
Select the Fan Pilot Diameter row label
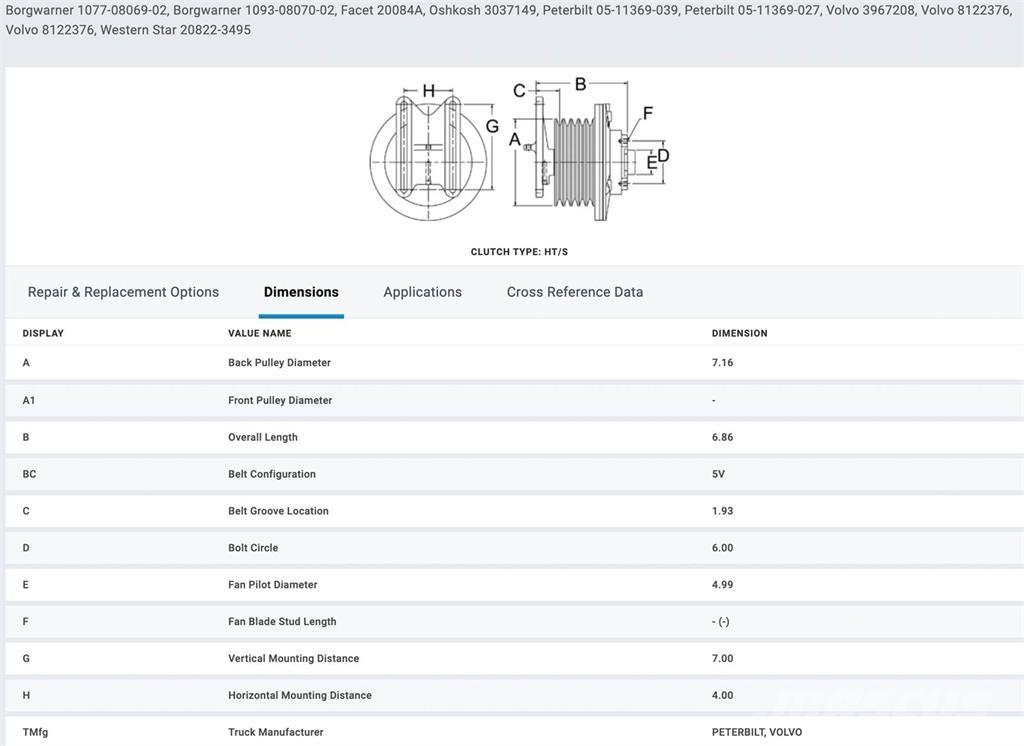tap(272, 585)
